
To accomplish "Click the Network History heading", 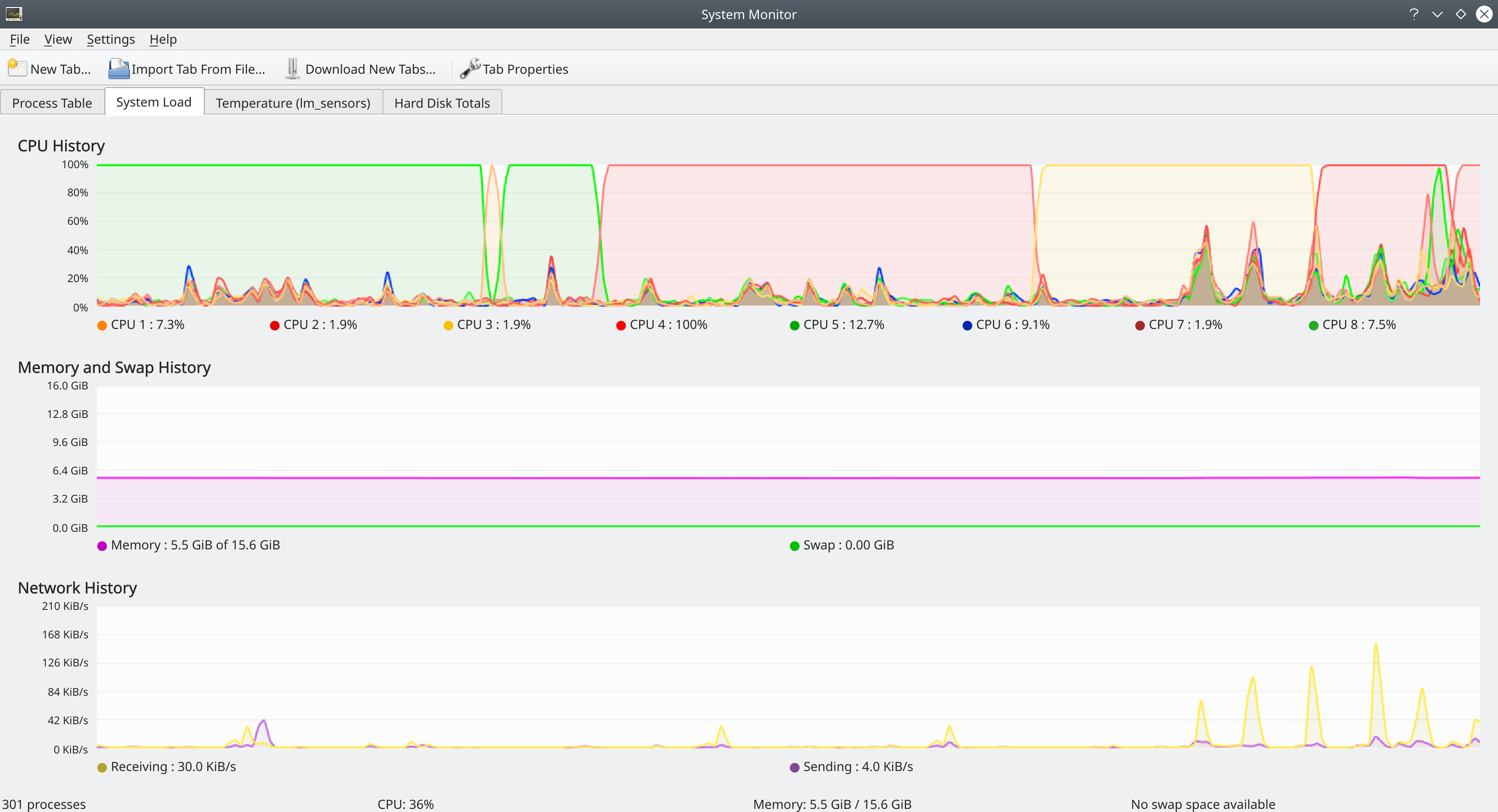I will click(x=77, y=588).
